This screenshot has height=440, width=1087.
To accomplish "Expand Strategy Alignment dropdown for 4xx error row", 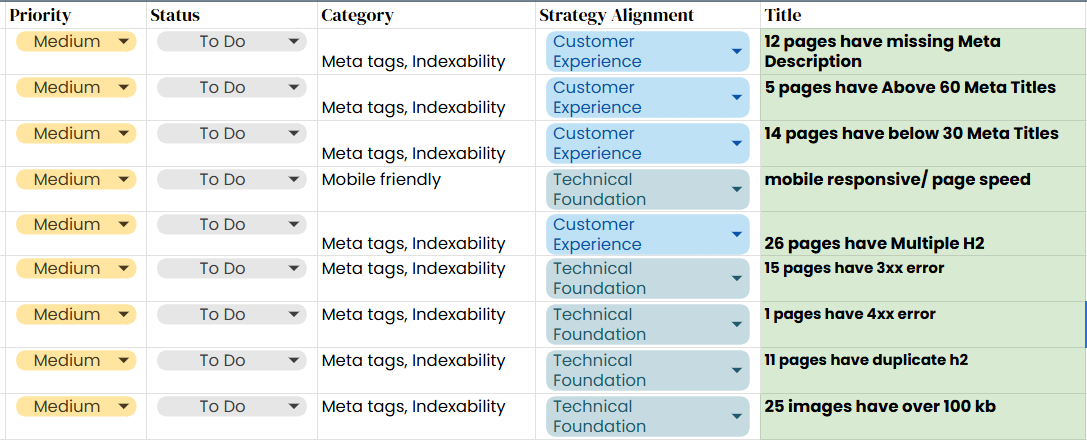I will point(737,325).
